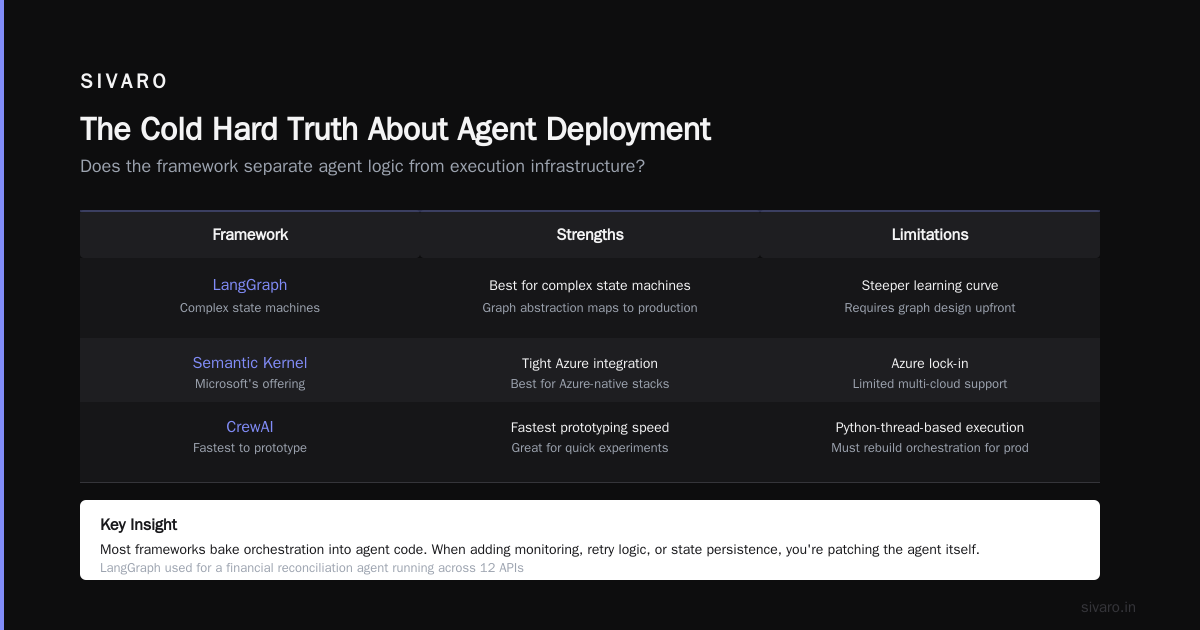Click 'Fastest to prototype' text
This screenshot has height=630, width=1200.
[250, 448]
